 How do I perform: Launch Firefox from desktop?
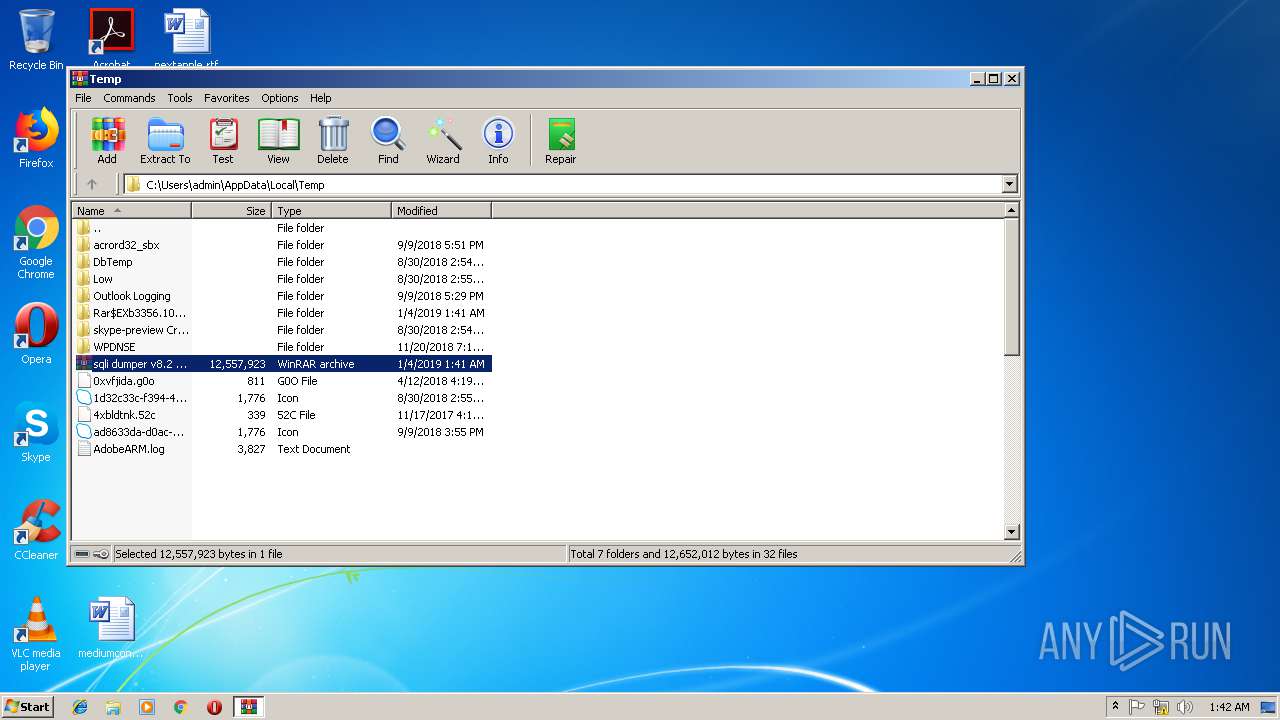(36, 138)
